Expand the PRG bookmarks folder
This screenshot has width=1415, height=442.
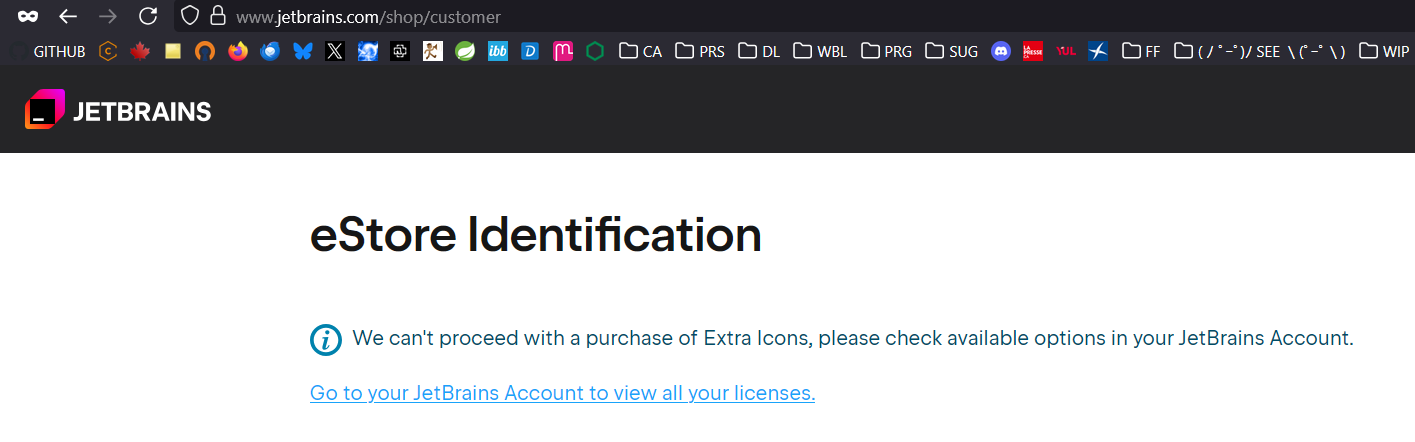point(886,51)
